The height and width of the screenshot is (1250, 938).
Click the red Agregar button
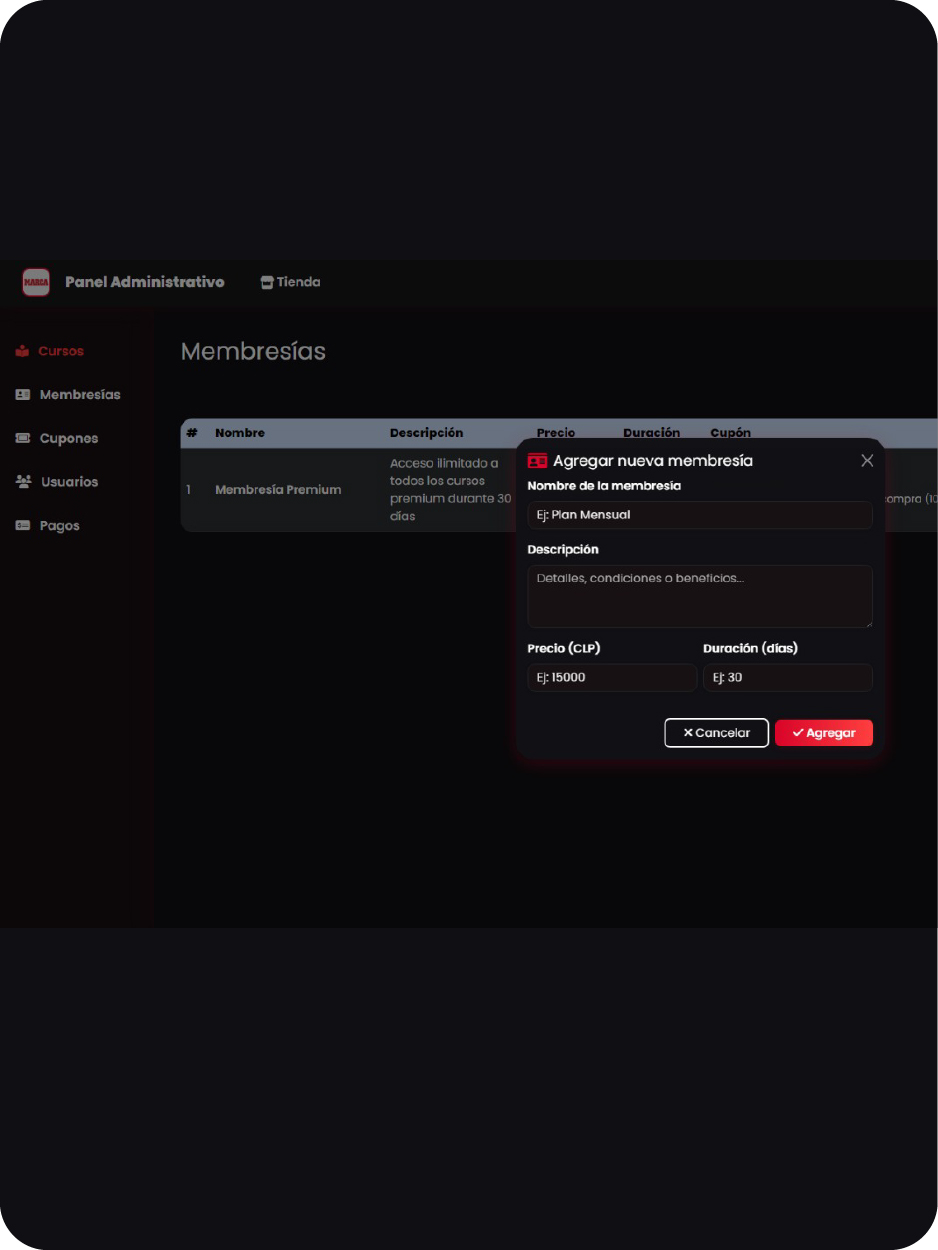pos(823,733)
